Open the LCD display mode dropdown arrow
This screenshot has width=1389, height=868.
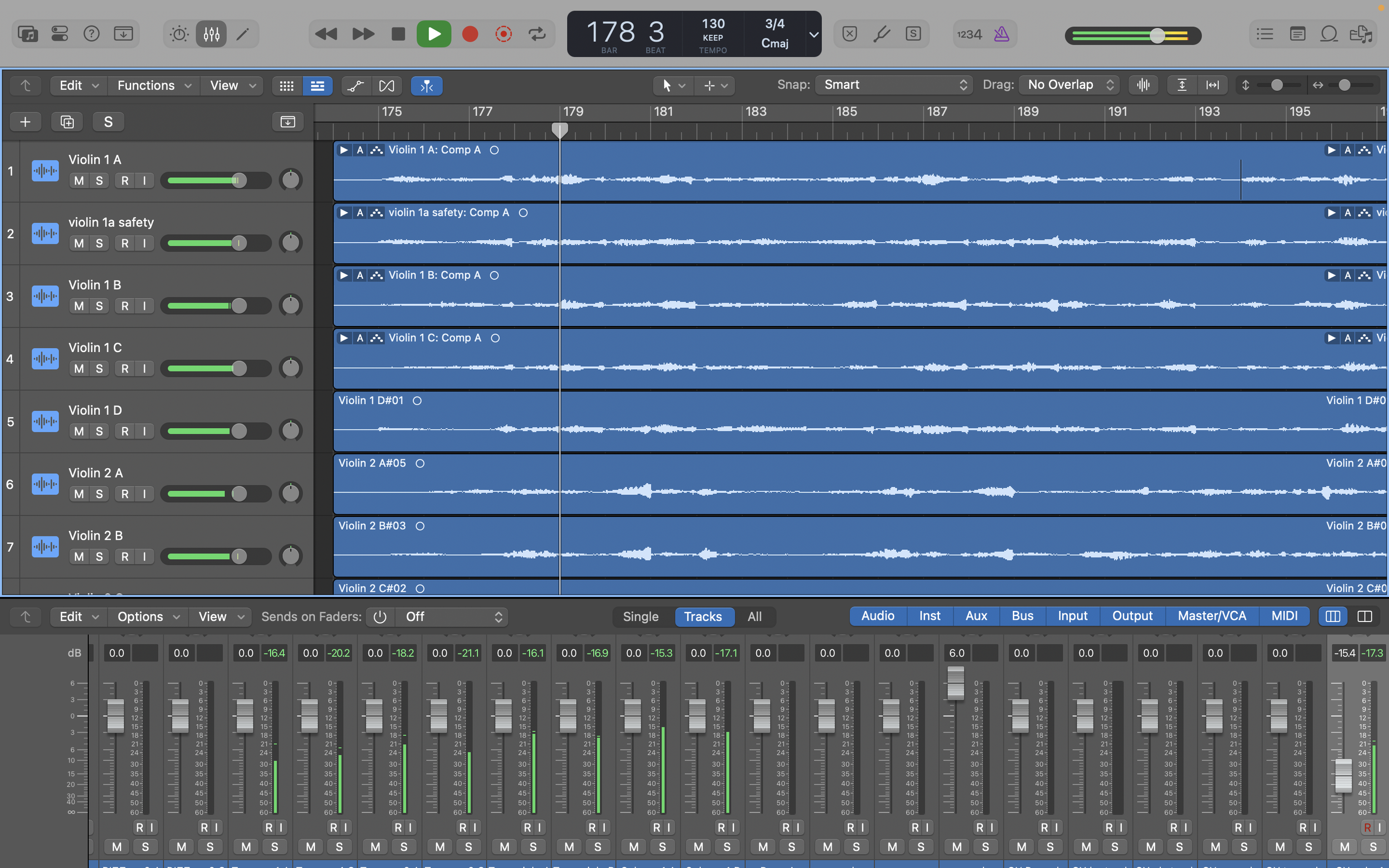[x=813, y=34]
